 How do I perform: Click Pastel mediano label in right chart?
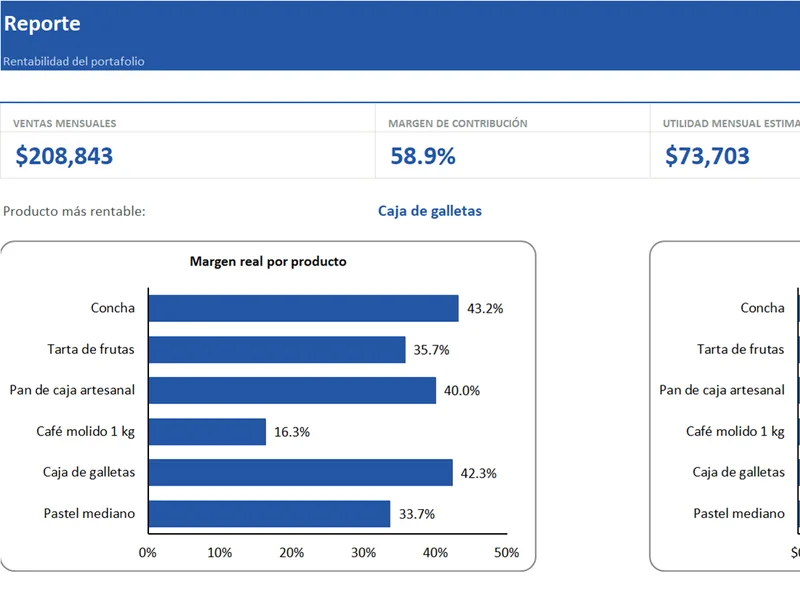pyautogui.click(x=739, y=513)
